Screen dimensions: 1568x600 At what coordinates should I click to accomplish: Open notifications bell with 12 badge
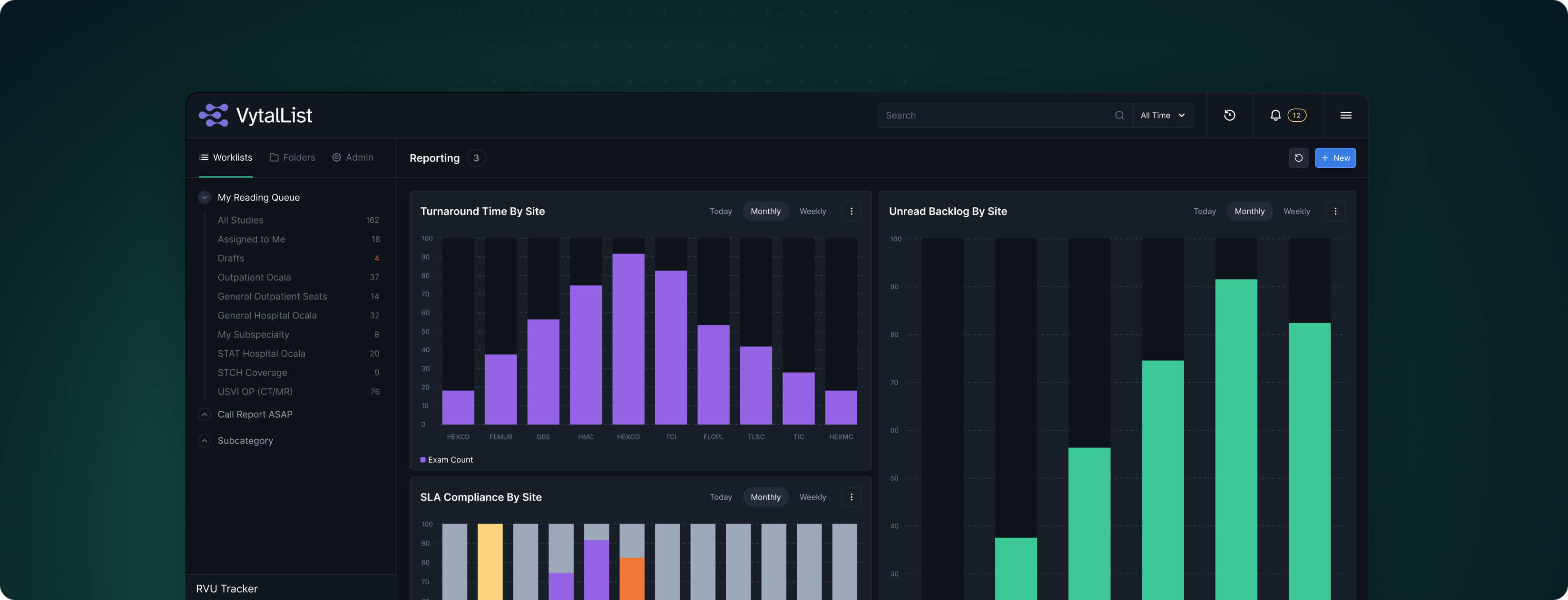1275,115
